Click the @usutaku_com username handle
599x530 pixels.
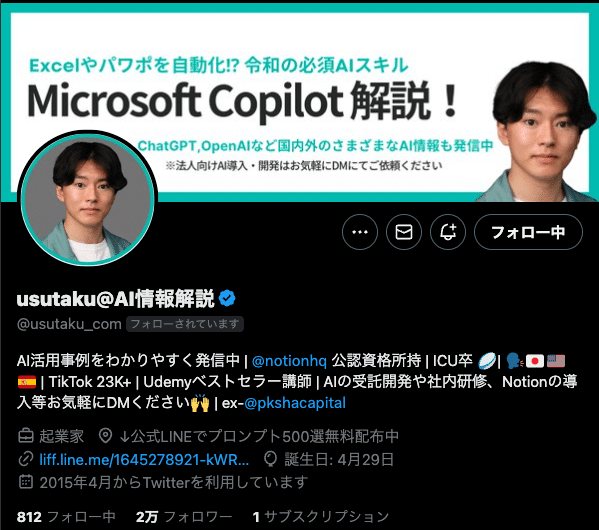tap(69, 324)
